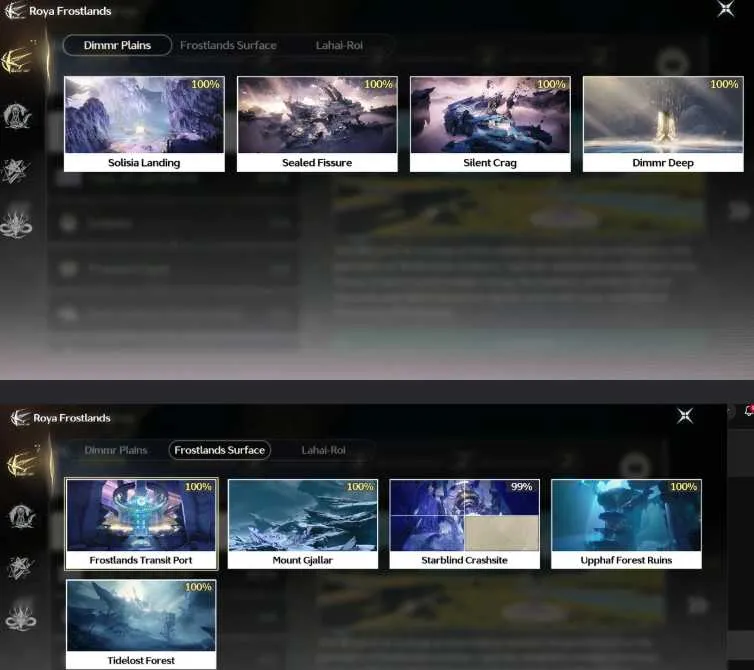Open the red notification bell icon

pos(749,410)
